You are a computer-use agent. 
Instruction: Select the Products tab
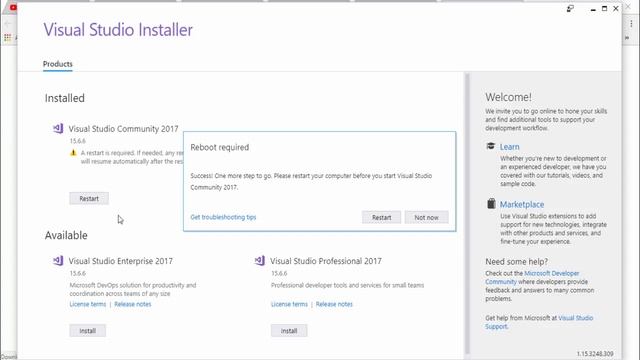click(x=58, y=64)
